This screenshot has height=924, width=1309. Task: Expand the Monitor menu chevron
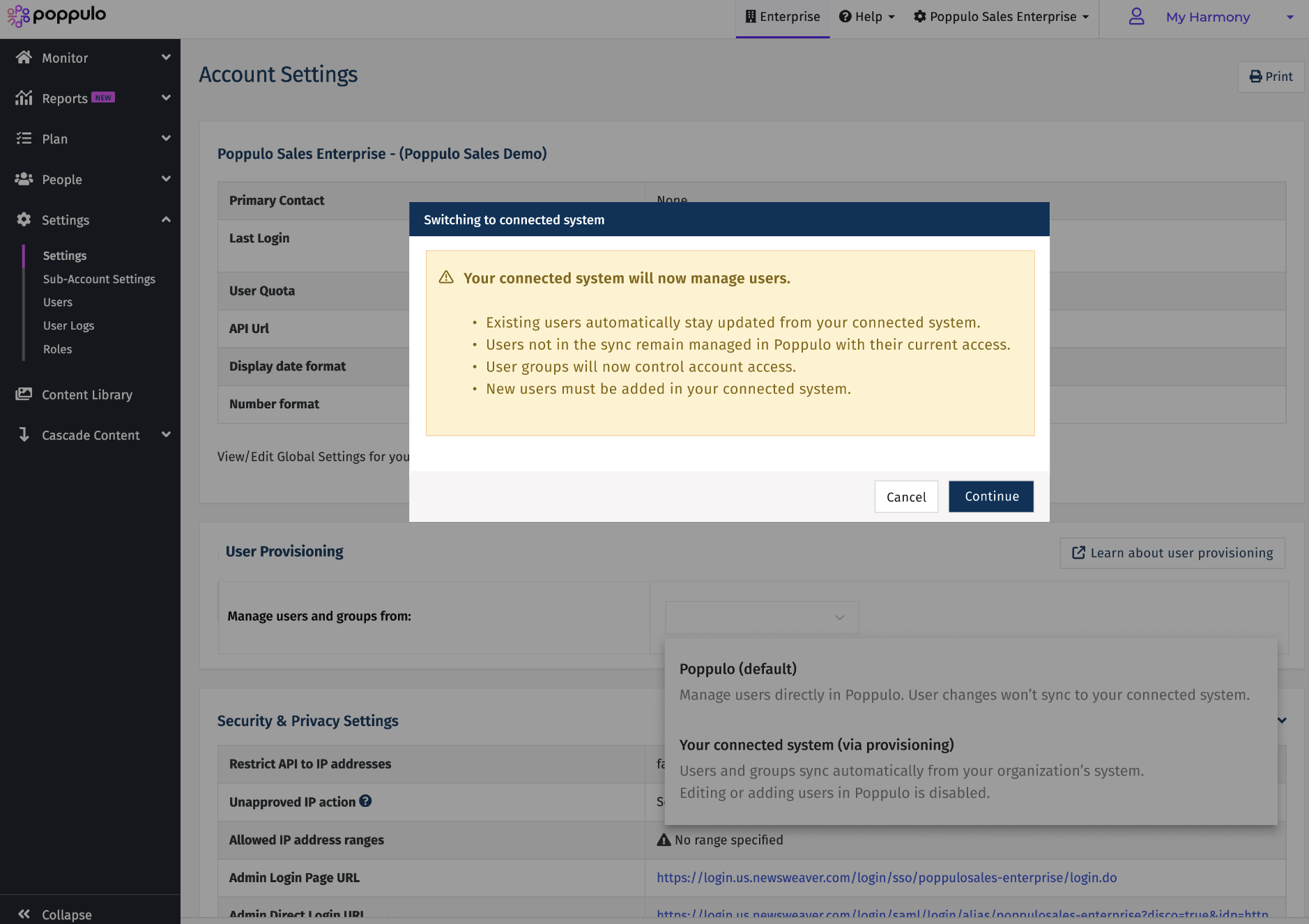166,57
